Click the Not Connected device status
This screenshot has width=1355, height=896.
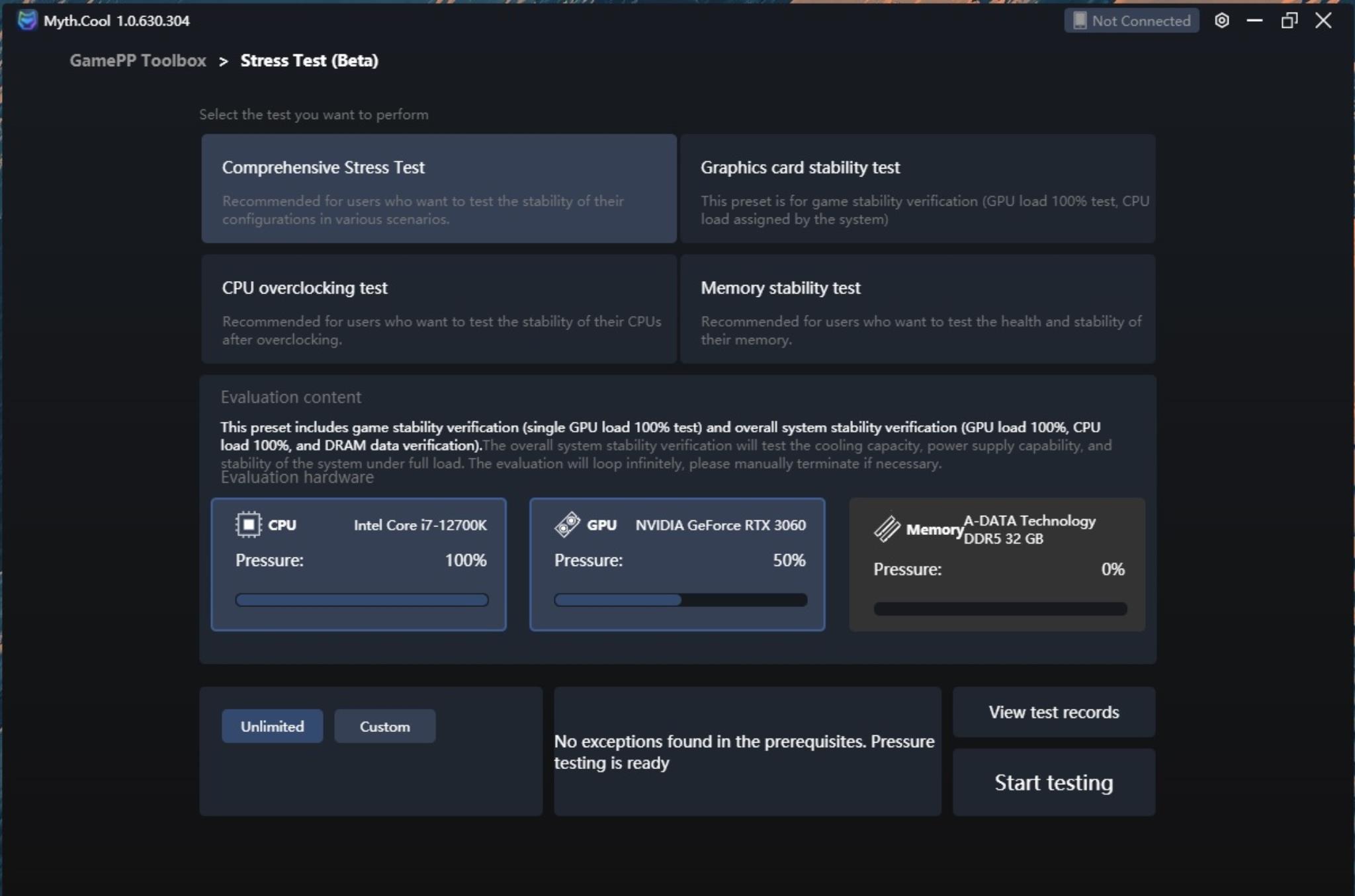[x=1131, y=20]
